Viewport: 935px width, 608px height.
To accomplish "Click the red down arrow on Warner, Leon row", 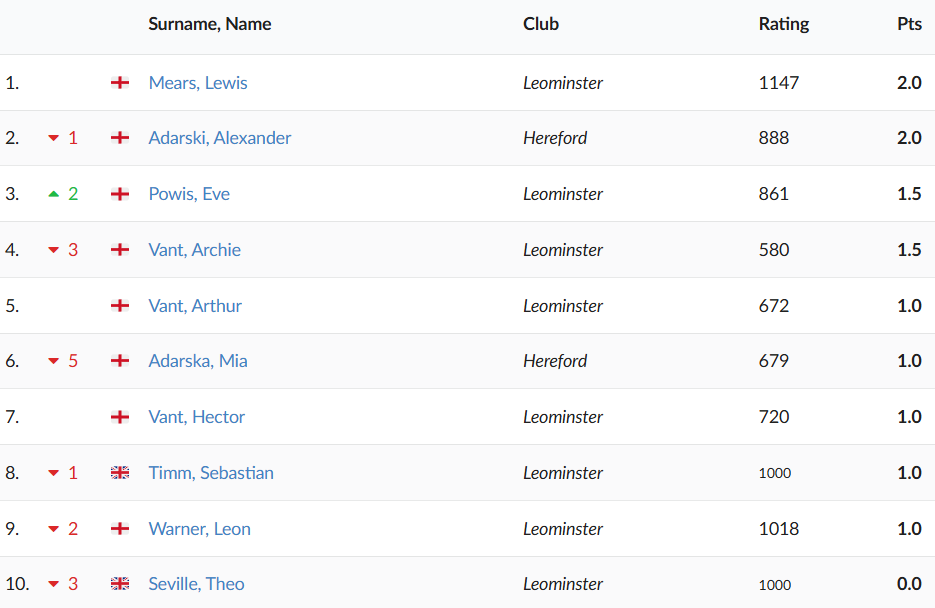I will click(54, 529).
